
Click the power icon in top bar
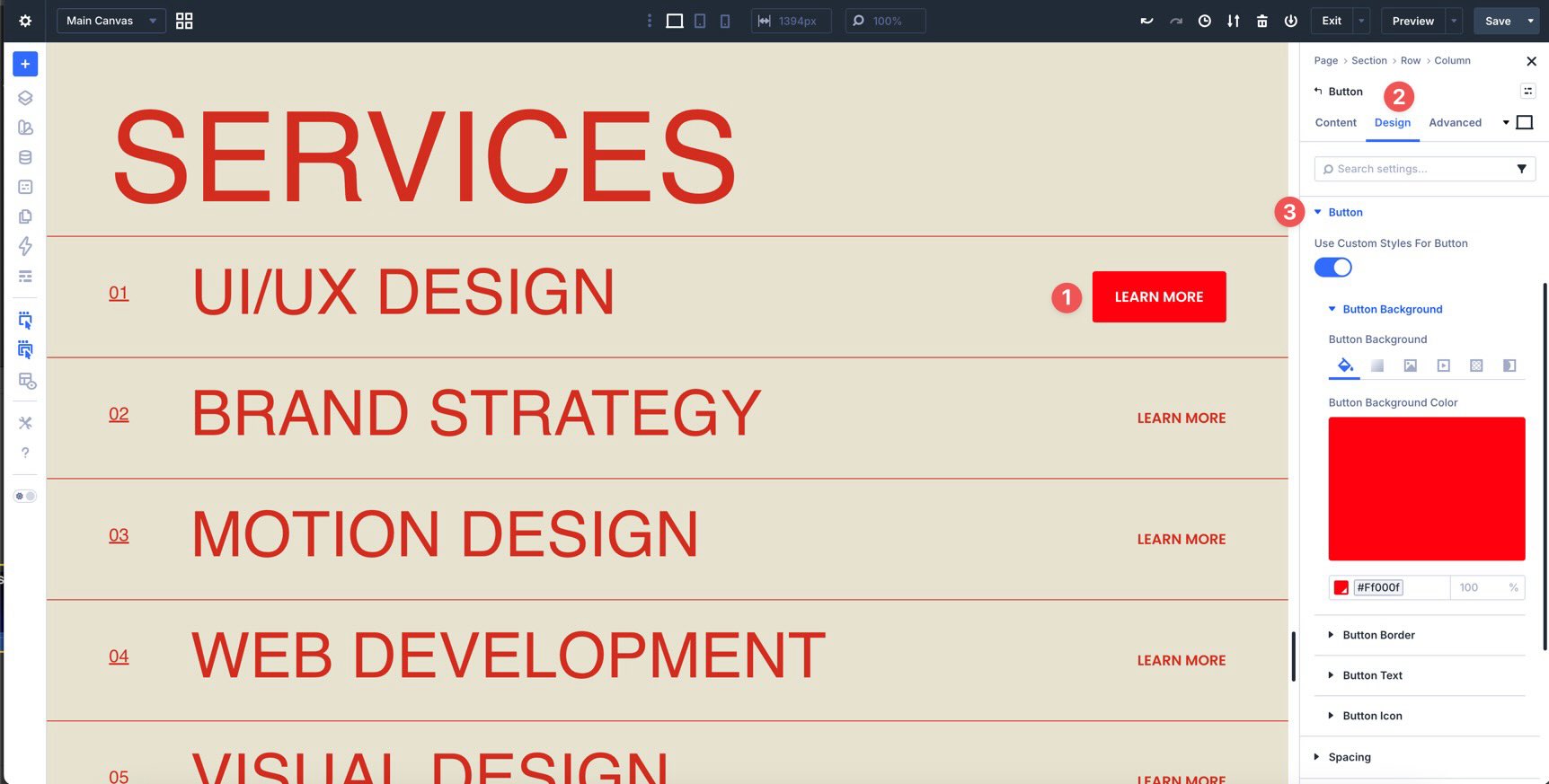(1291, 21)
